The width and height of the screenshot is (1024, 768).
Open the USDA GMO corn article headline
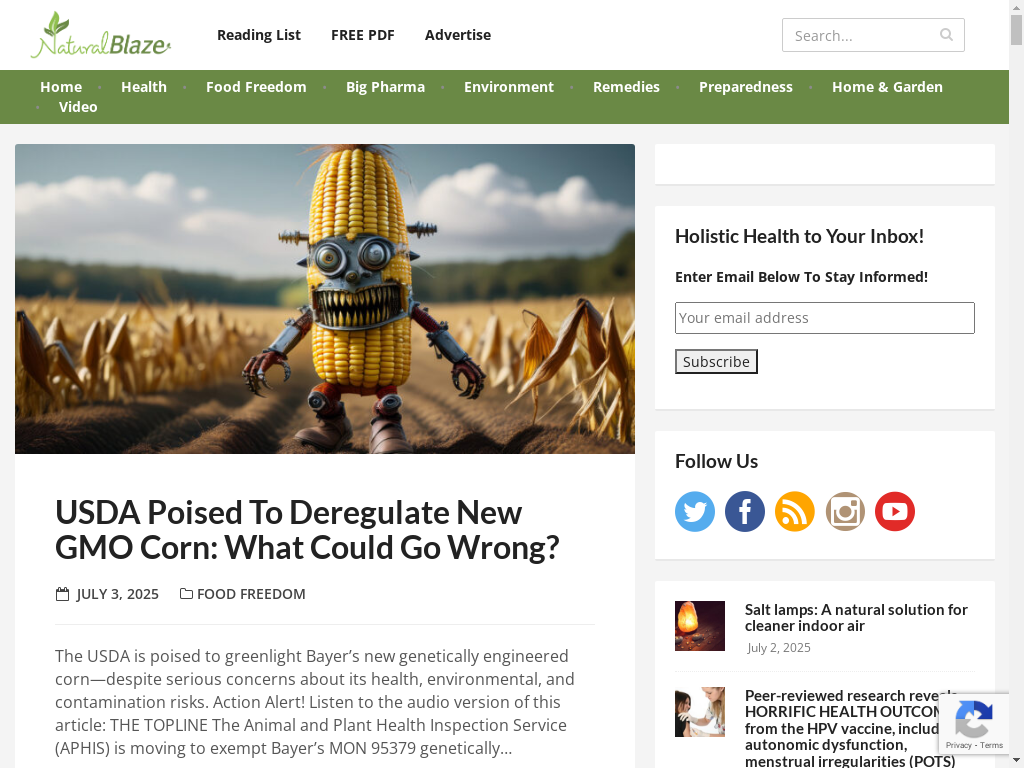click(x=307, y=530)
